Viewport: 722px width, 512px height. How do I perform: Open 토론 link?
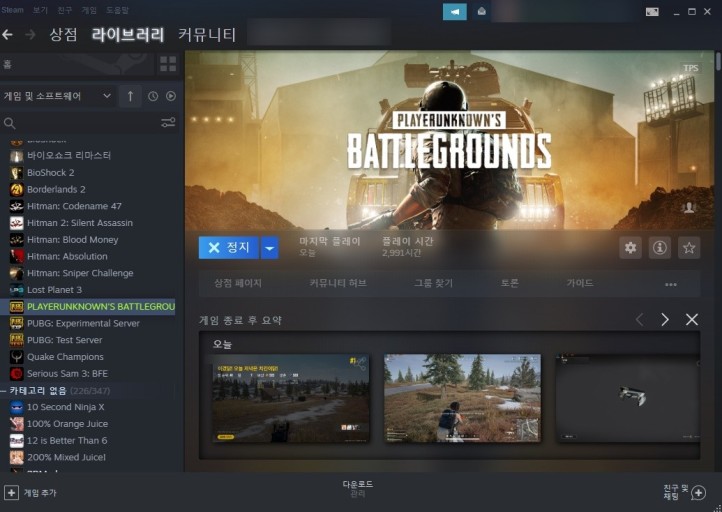click(509, 283)
